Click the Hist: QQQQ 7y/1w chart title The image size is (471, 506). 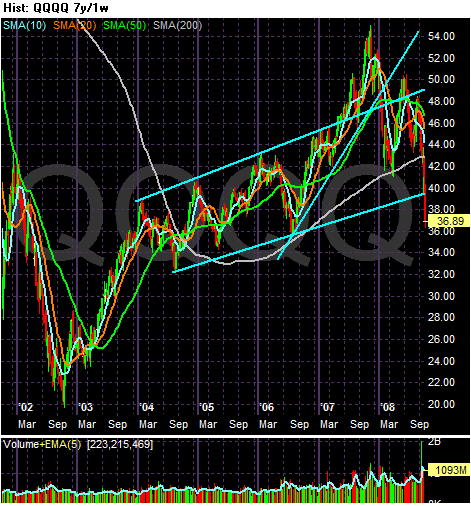(x=56, y=8)
